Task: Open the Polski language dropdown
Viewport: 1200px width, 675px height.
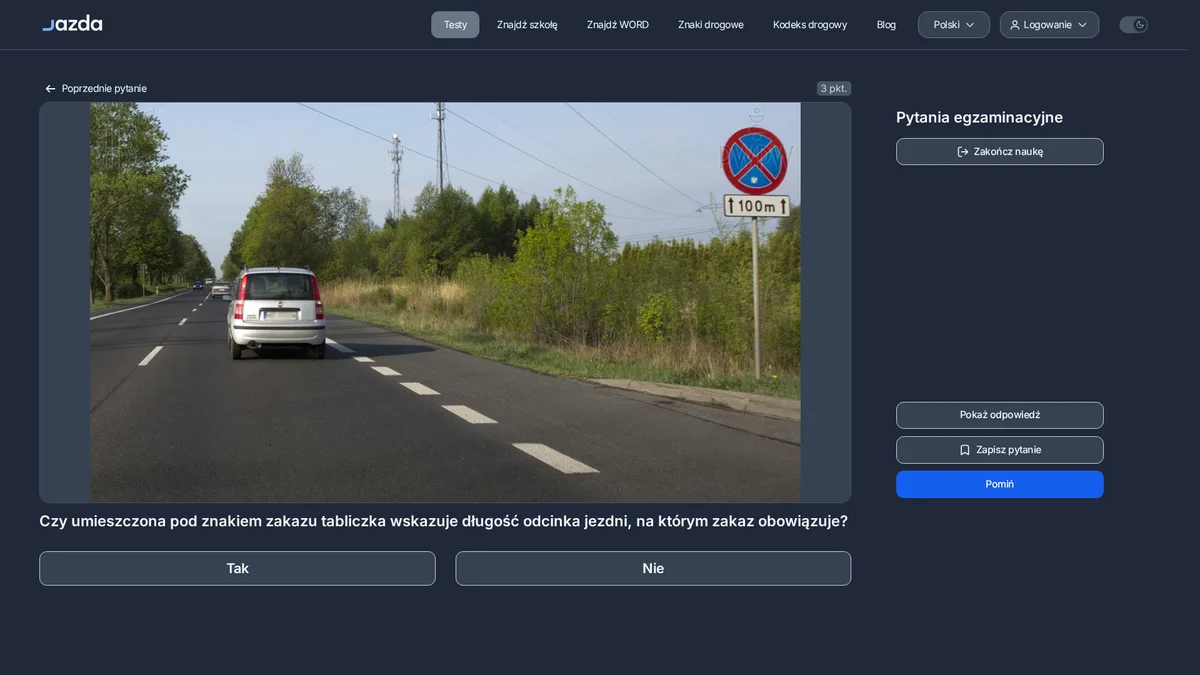Action: click(954, 25)
